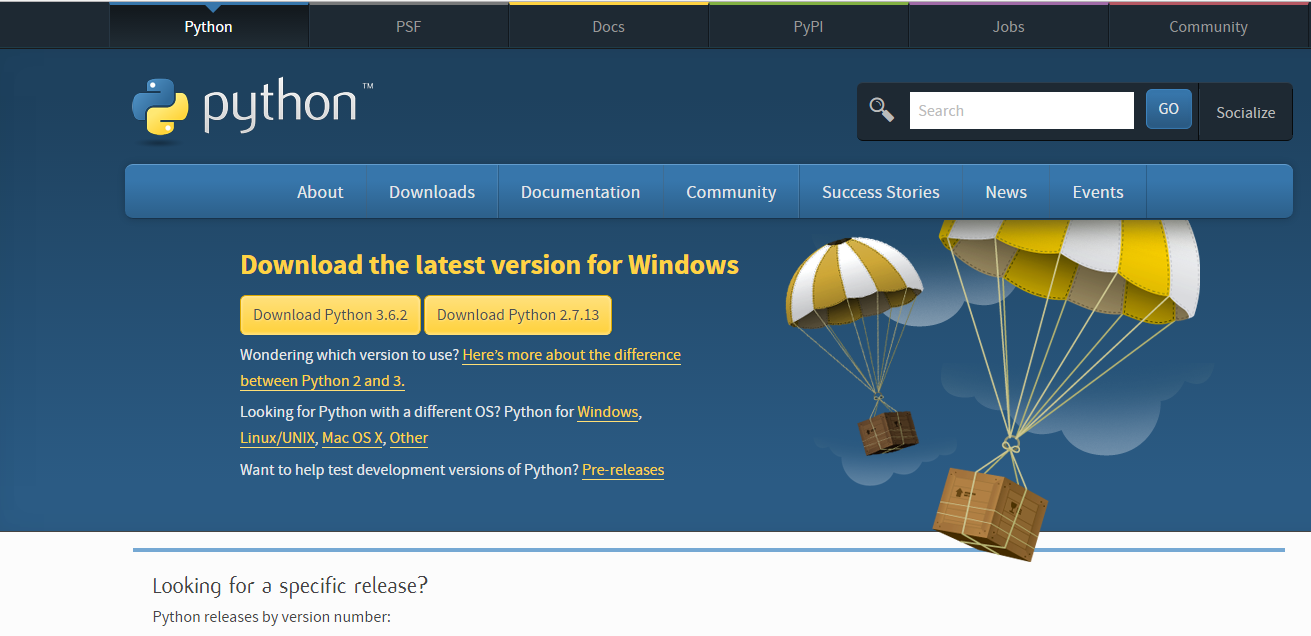Open the About navigation menu
Viewport: 1311px width, 636px height.
point(320,192)
